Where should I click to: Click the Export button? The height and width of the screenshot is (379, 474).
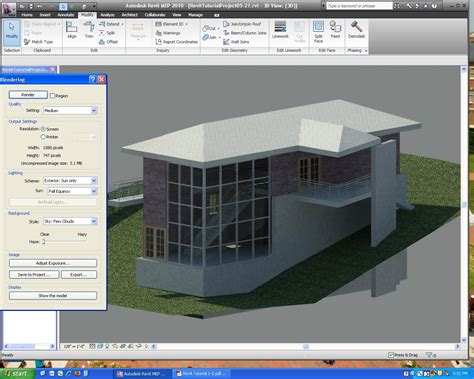[x=79, y=275]
